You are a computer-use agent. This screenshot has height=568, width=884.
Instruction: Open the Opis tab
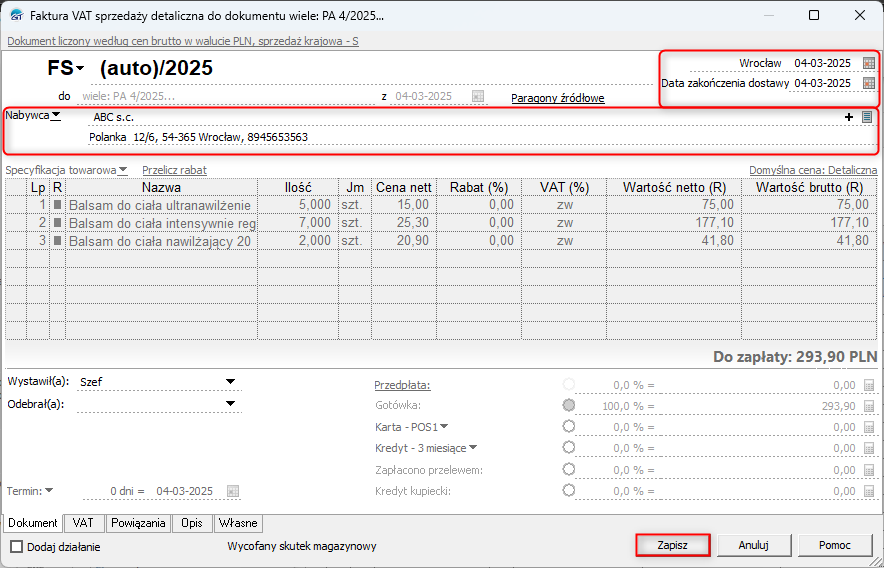tap(192, 523)
